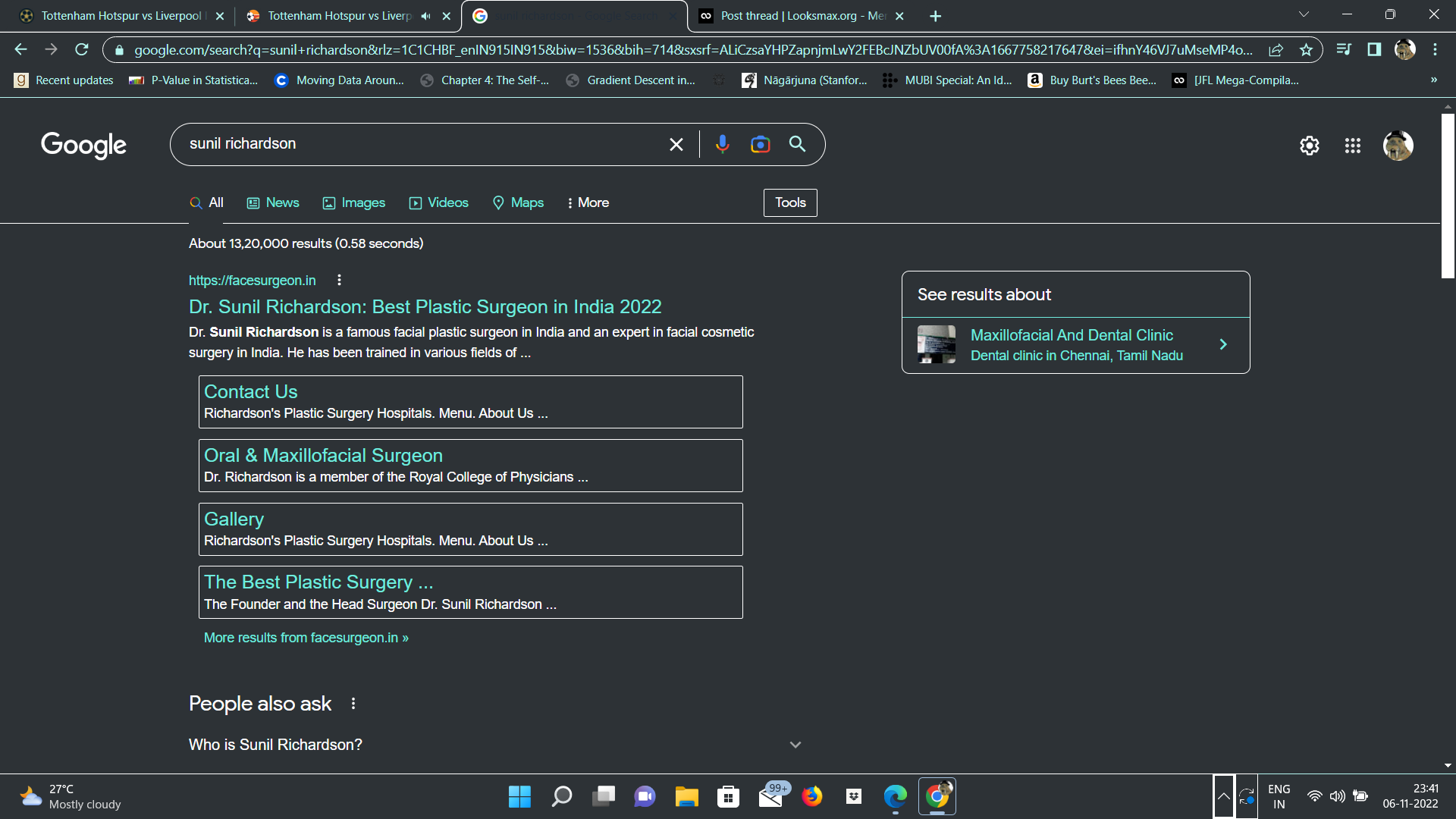The width and height of the screenshot is (1456, 819).
Task: Open Chrome three-dot menu
Action: (1435, 49)
